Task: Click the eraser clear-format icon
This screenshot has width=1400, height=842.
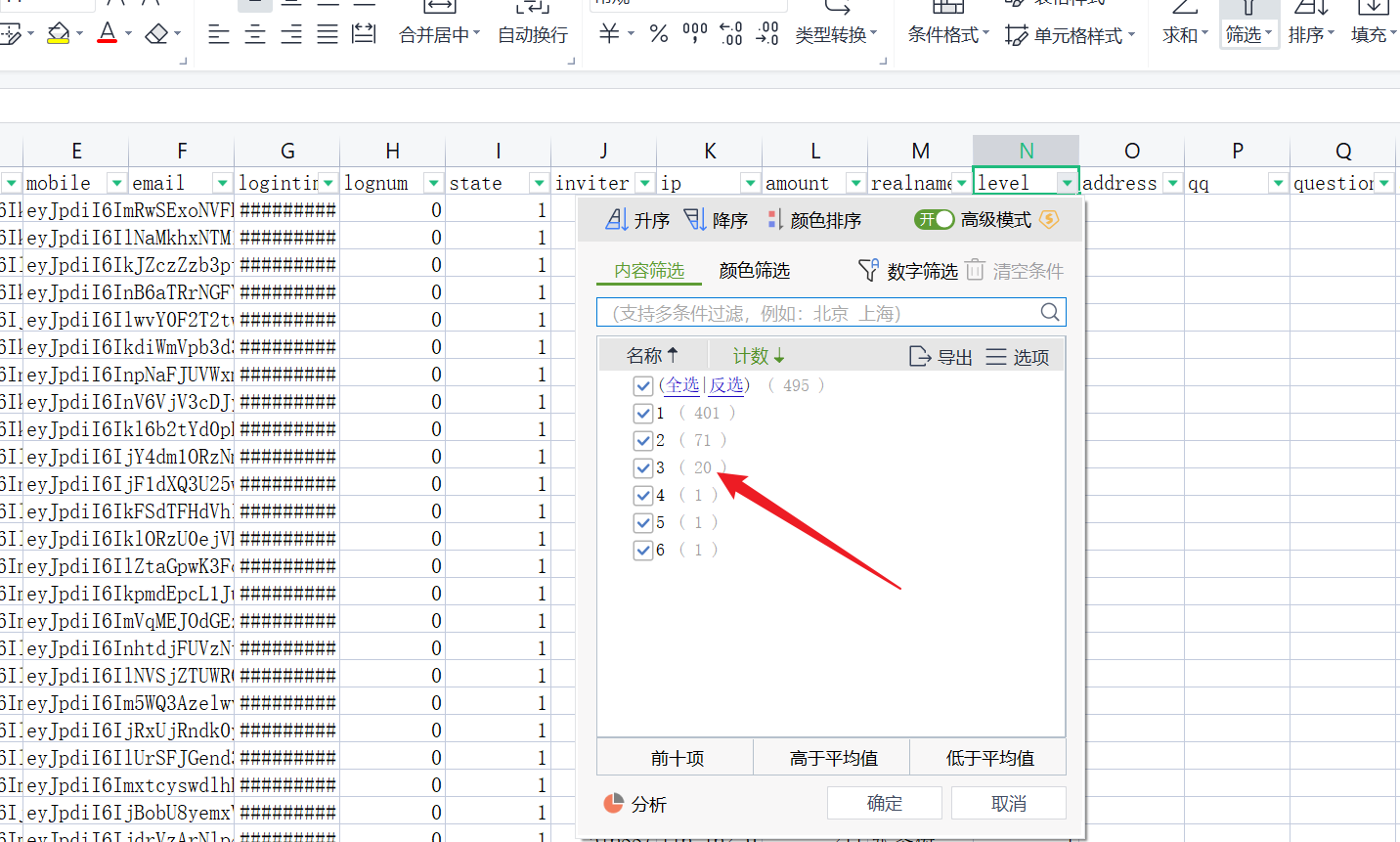Action: [156, 33]
